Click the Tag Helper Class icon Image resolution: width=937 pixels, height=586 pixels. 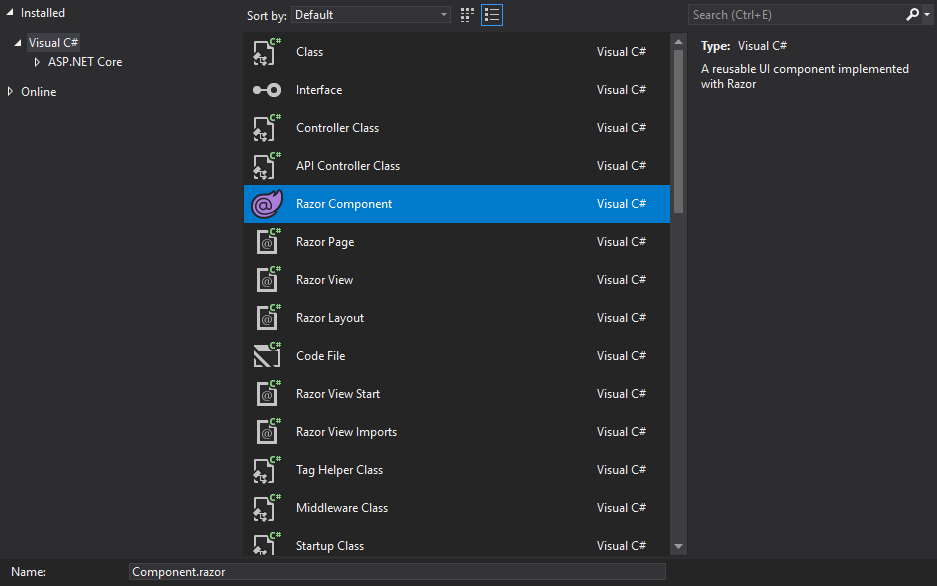266,470
